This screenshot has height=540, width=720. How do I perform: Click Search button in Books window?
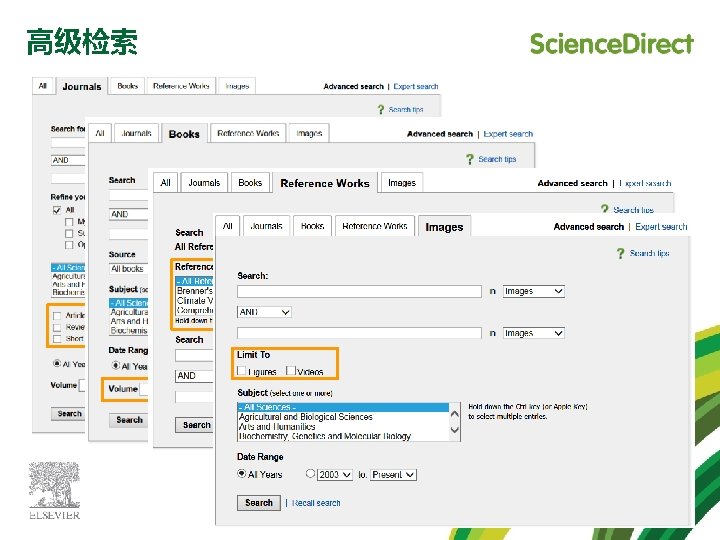[x=129, y=420]
